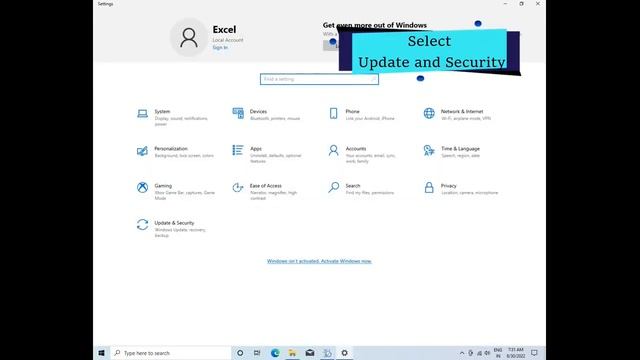
Task: Click the Privacy category label
Action: point(449,186)
